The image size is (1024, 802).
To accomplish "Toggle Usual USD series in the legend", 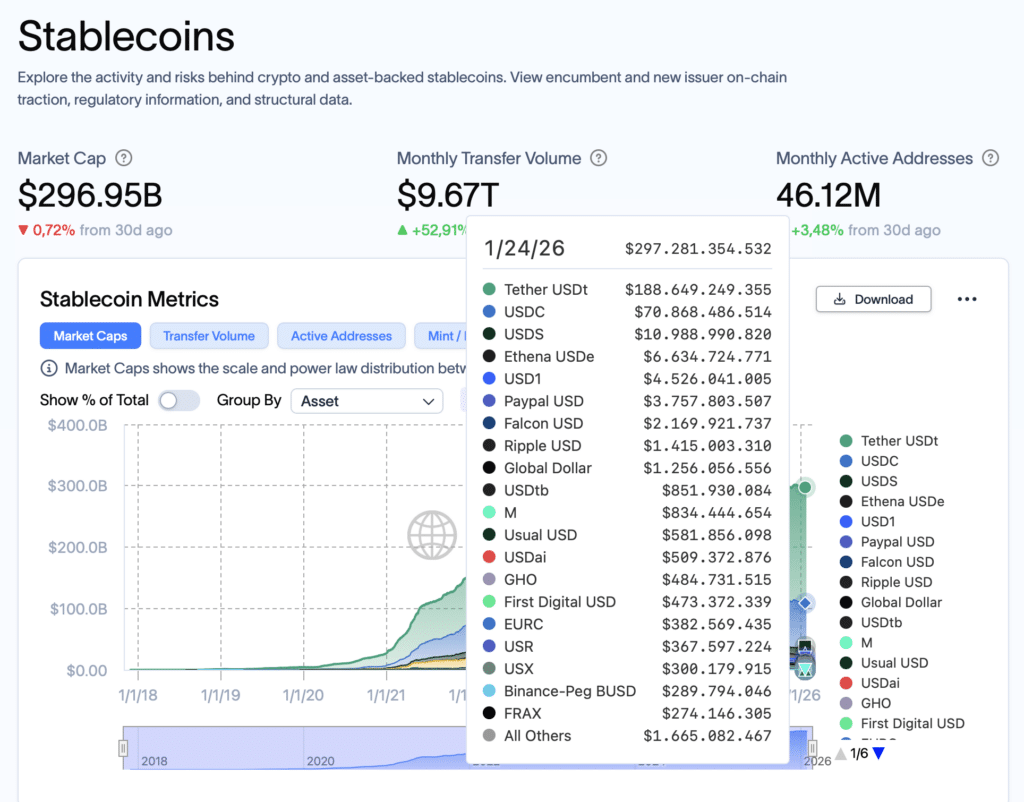I will [884, 664].
